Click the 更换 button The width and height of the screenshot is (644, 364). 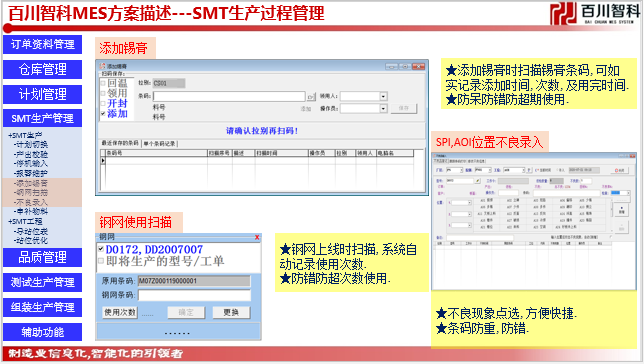tap(231, 312)
